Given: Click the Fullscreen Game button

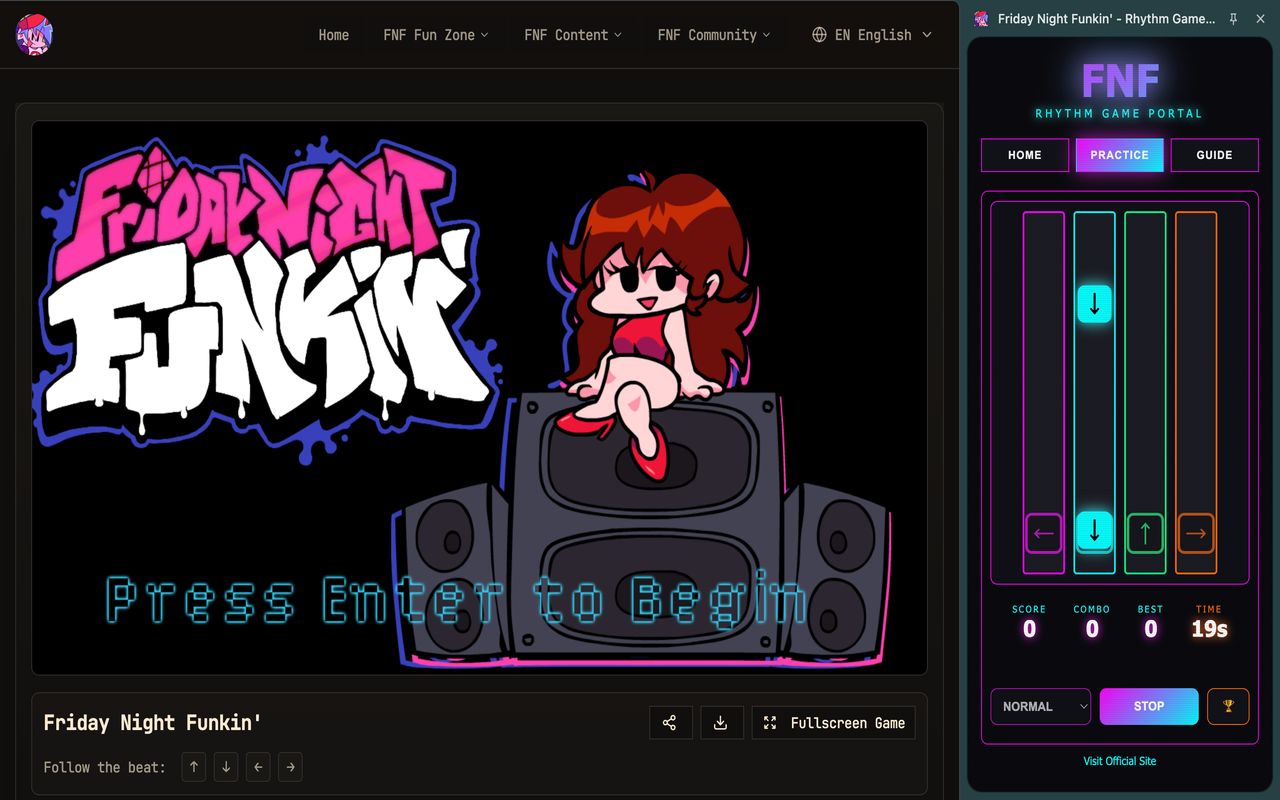Looking at the screenshot, I should coord(833,723).
